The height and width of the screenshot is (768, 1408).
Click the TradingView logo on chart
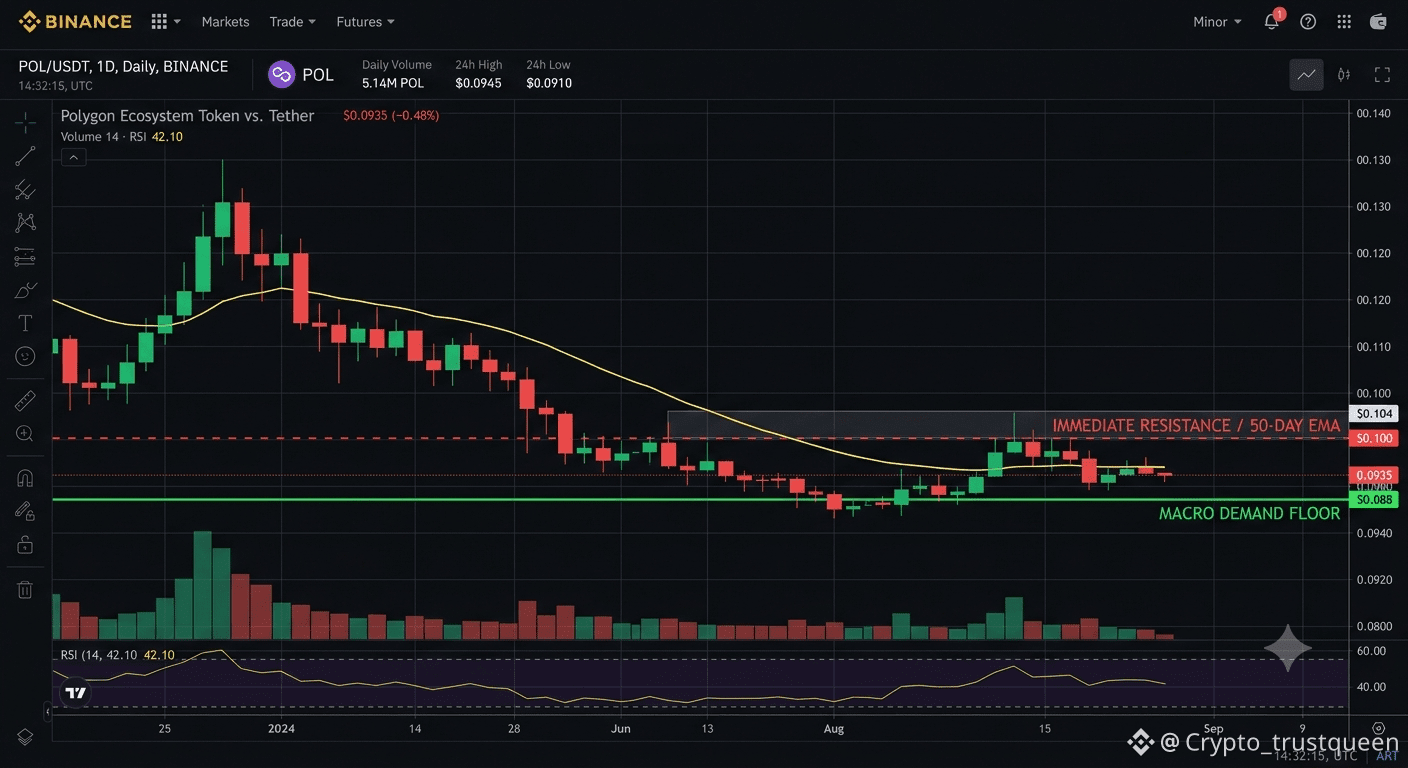[75, 692]
